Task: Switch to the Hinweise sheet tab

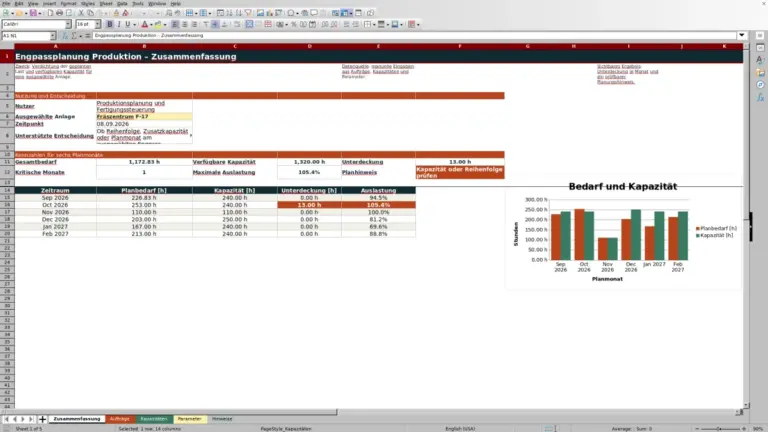Action: 222,419
